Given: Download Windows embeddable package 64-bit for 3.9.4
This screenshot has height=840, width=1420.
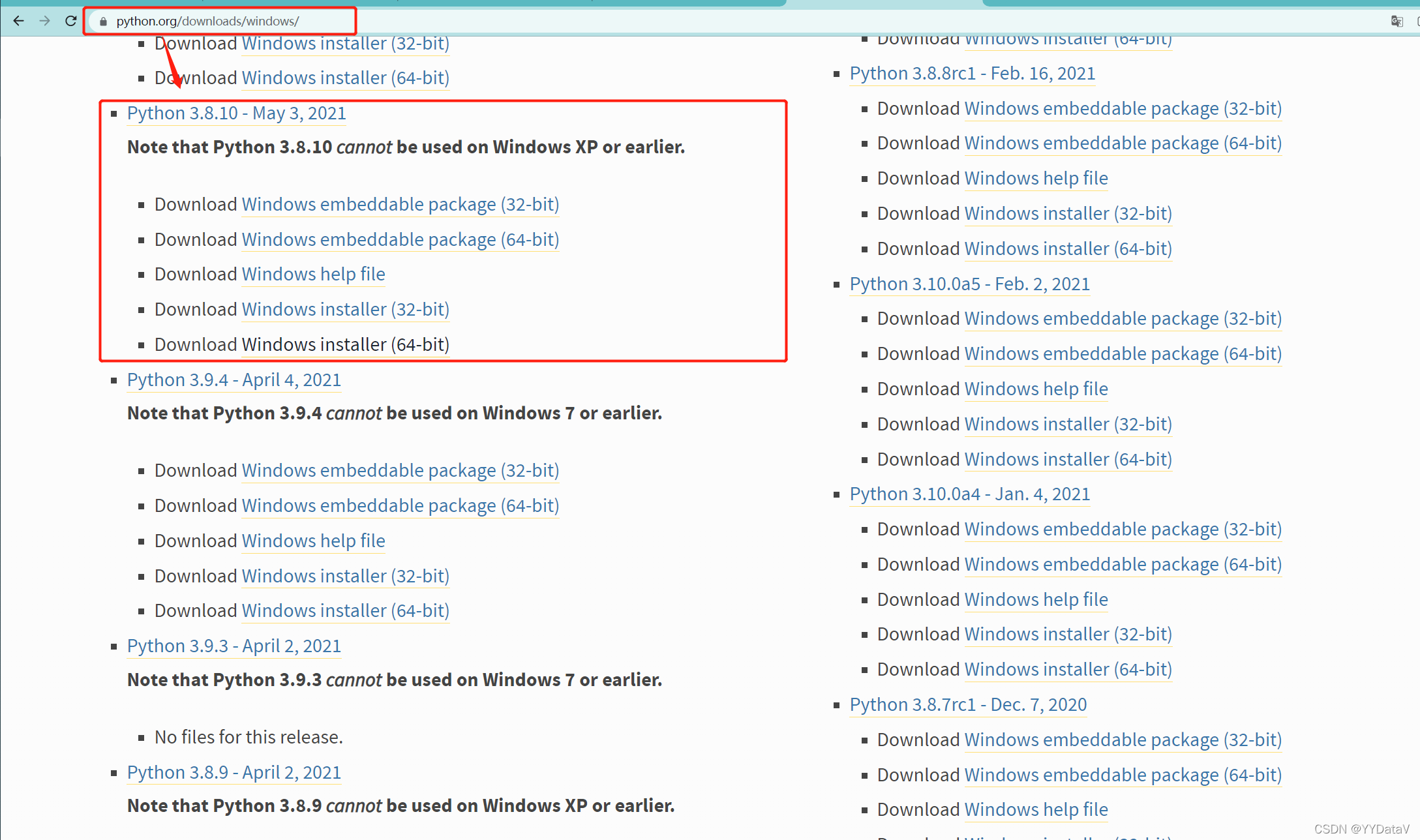Looking at the screenshot, I should 400,505.
